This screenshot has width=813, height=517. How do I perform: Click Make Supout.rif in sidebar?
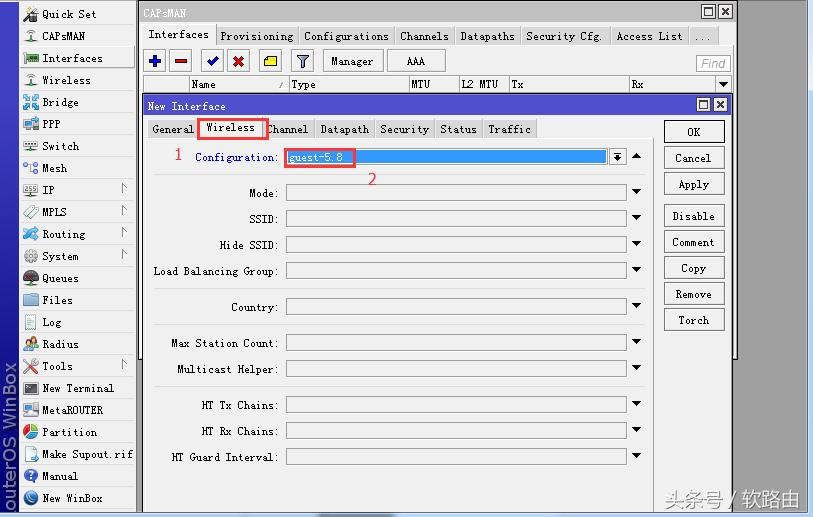coord(78,454)
